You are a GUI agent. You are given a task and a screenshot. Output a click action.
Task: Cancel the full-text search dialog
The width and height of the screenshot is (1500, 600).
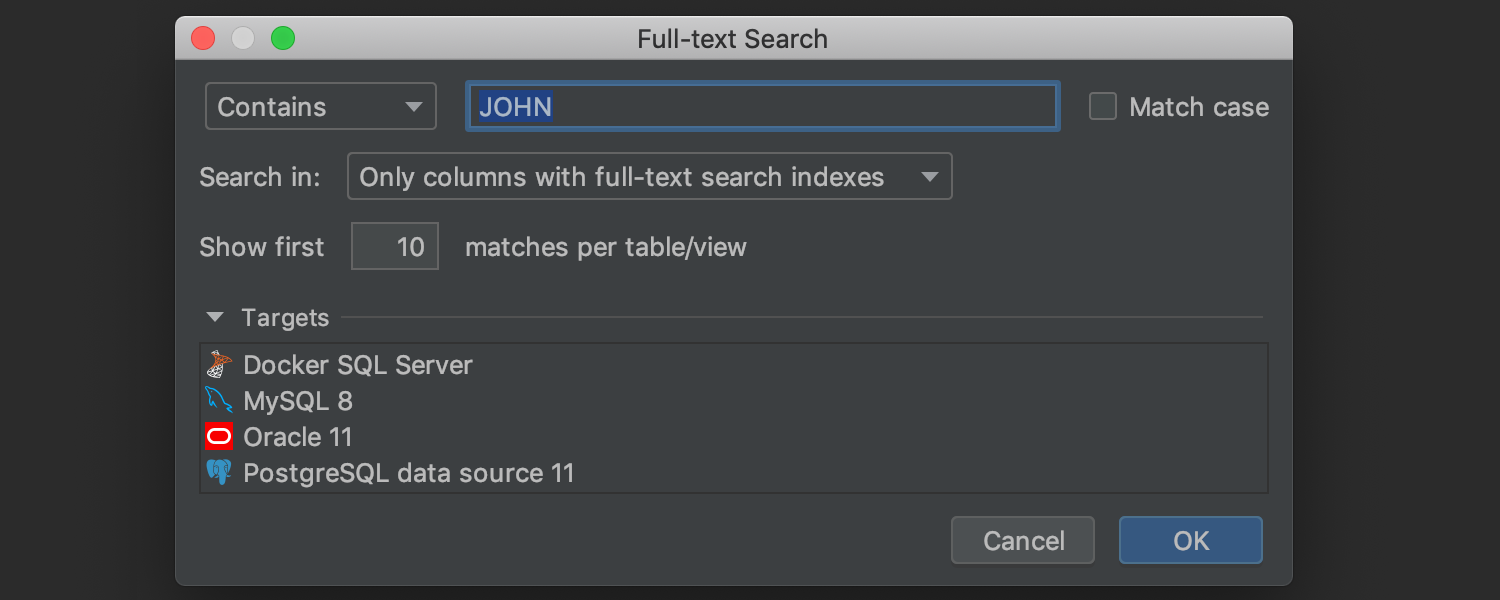(1022, 540)
